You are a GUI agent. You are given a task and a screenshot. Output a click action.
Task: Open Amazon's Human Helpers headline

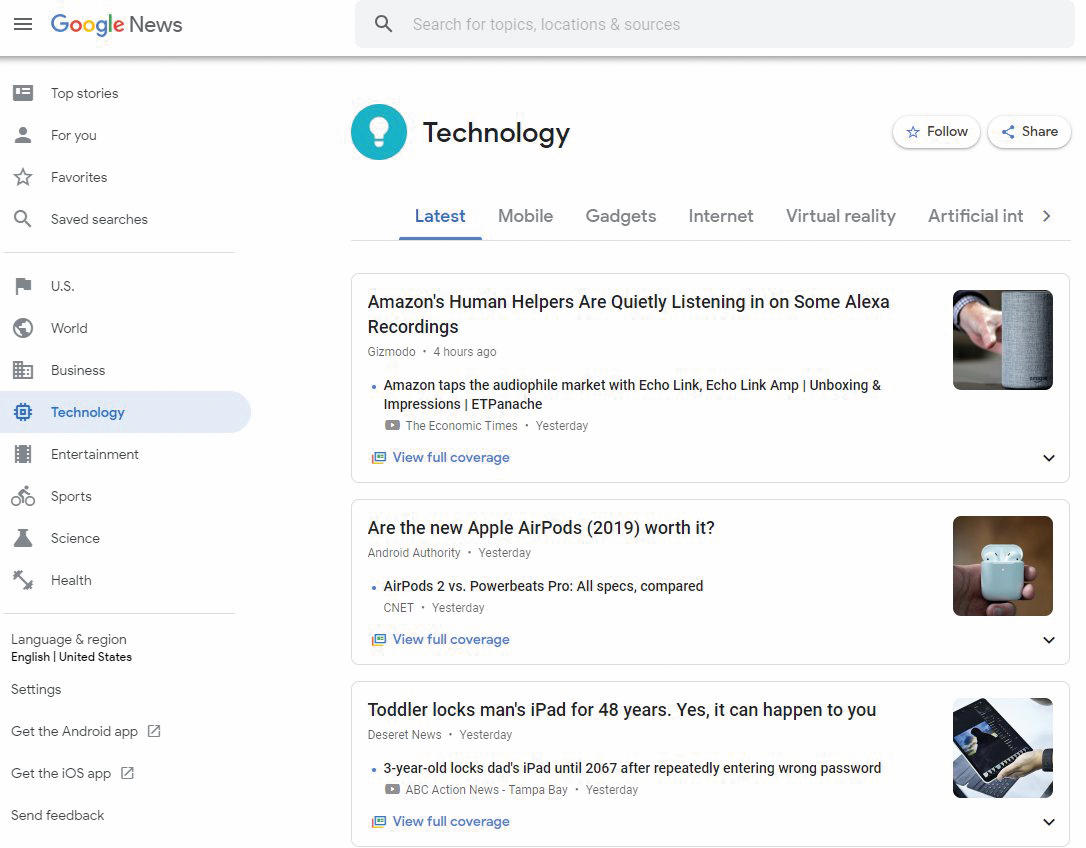628,314
